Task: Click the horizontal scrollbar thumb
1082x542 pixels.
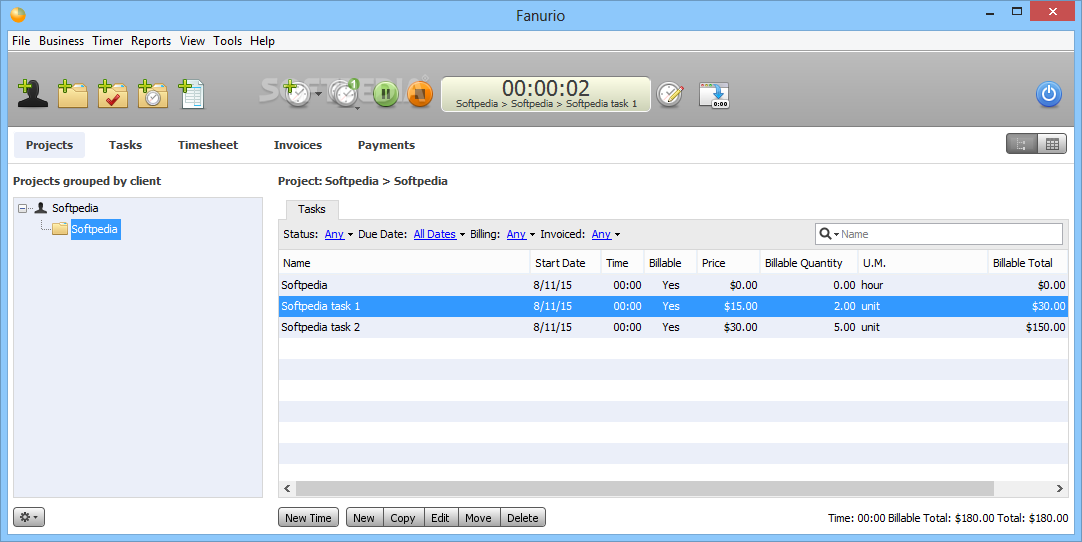Action: point(645,488)
